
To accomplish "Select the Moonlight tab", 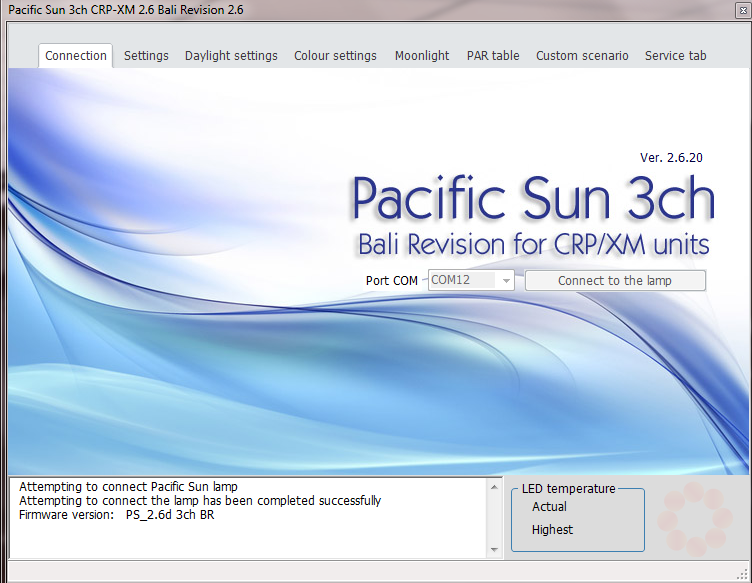I will click(x=422, y=56).
